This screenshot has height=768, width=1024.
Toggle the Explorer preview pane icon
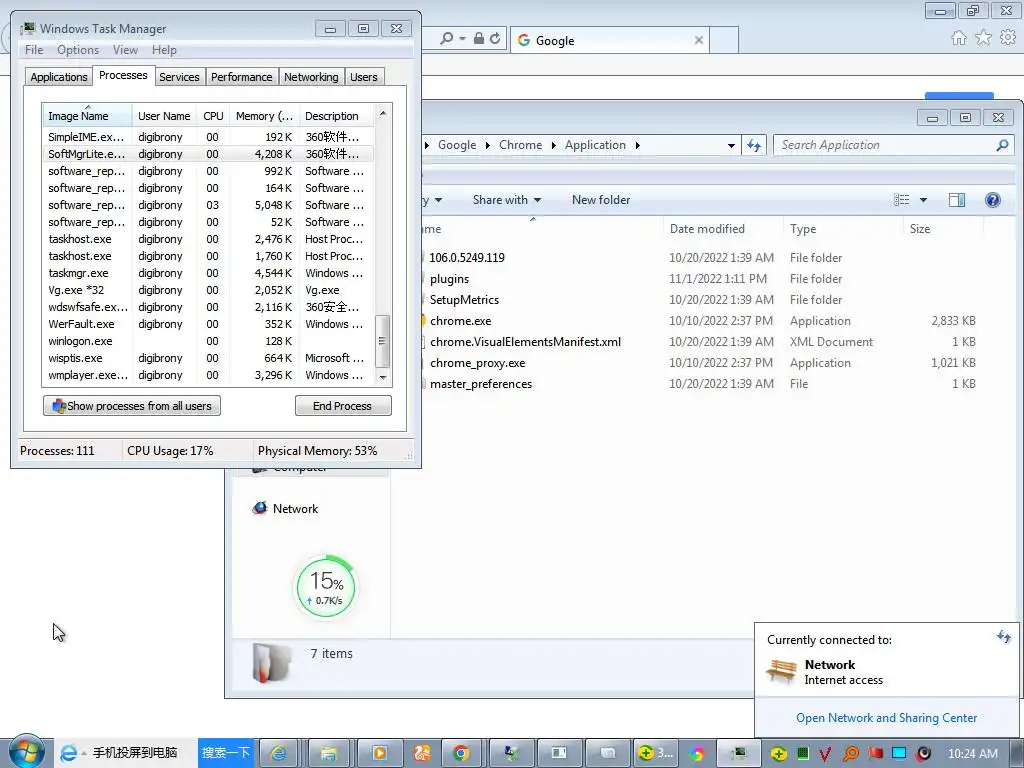tap(957, 200)
